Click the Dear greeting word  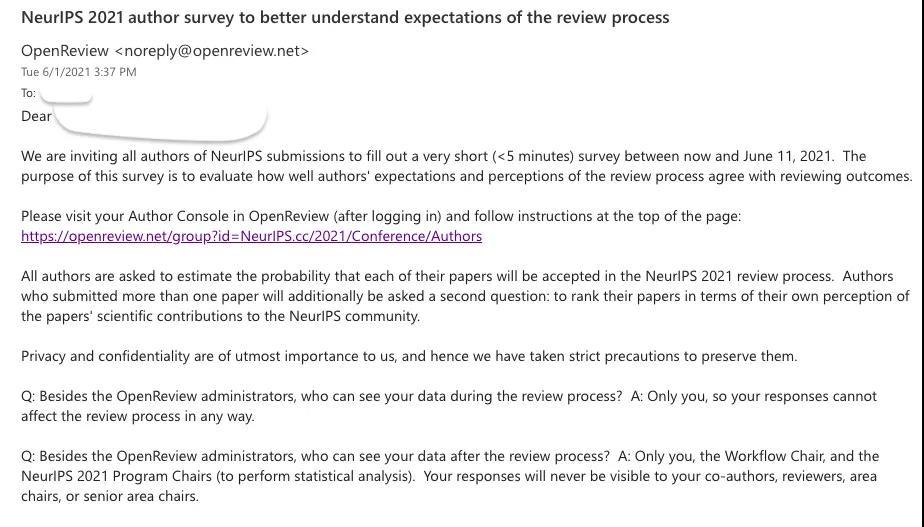(36, 116)
